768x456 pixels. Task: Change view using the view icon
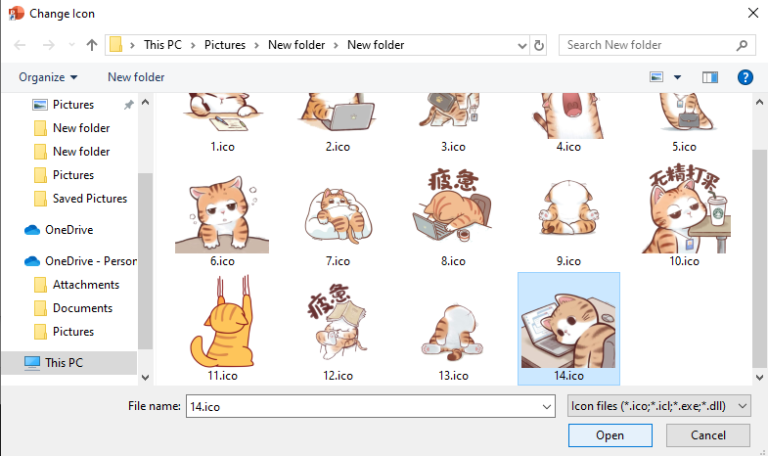(656, 77)
